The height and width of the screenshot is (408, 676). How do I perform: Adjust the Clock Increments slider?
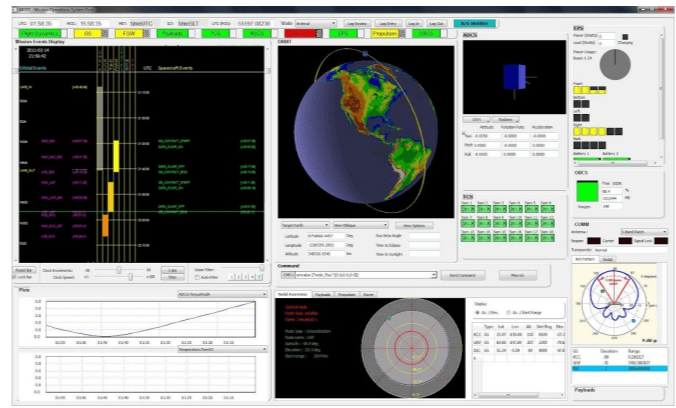[x=118, y=269]
